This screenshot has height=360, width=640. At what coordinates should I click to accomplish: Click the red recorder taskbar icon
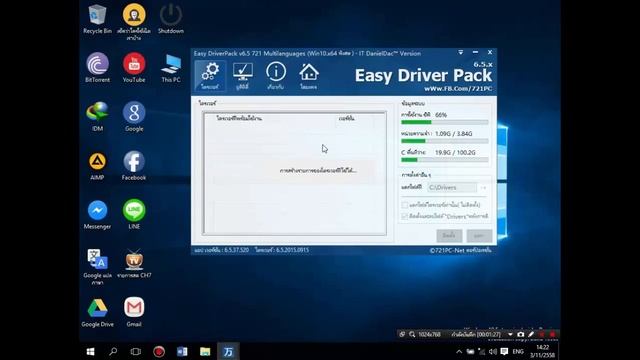(x=159, y=351)
